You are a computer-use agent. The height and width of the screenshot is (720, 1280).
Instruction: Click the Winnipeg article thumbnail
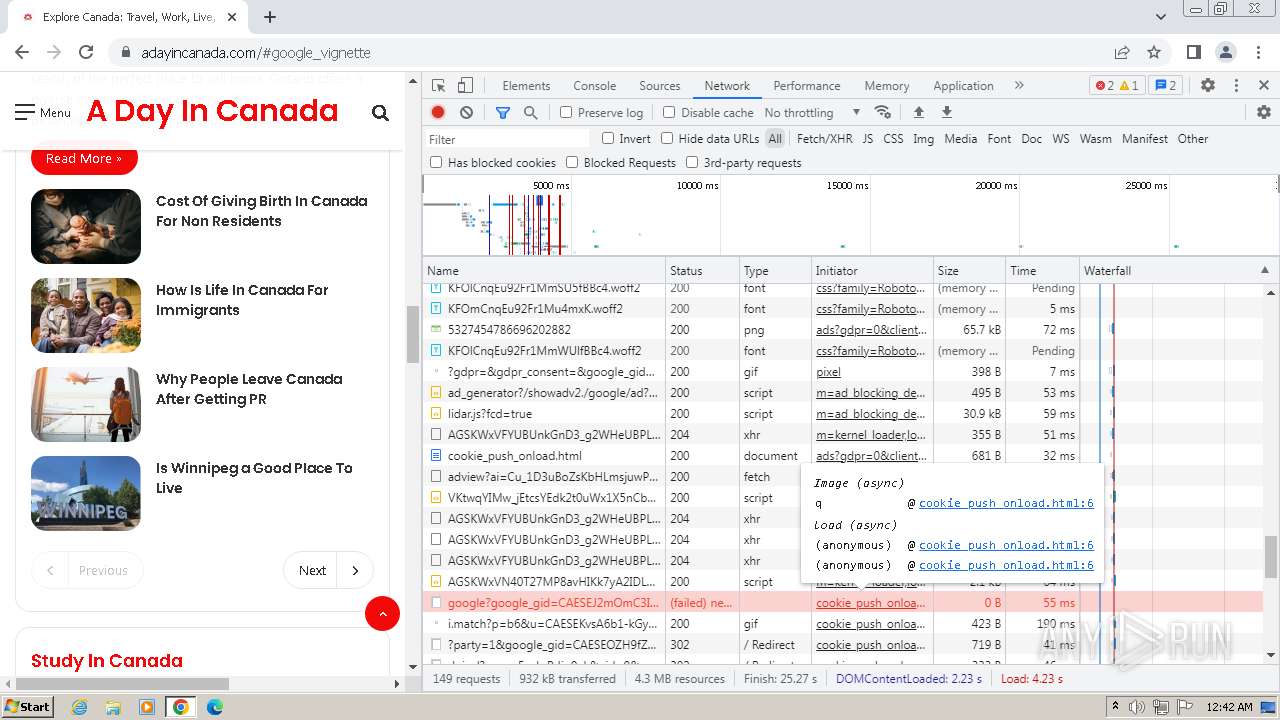coord(86,493)
